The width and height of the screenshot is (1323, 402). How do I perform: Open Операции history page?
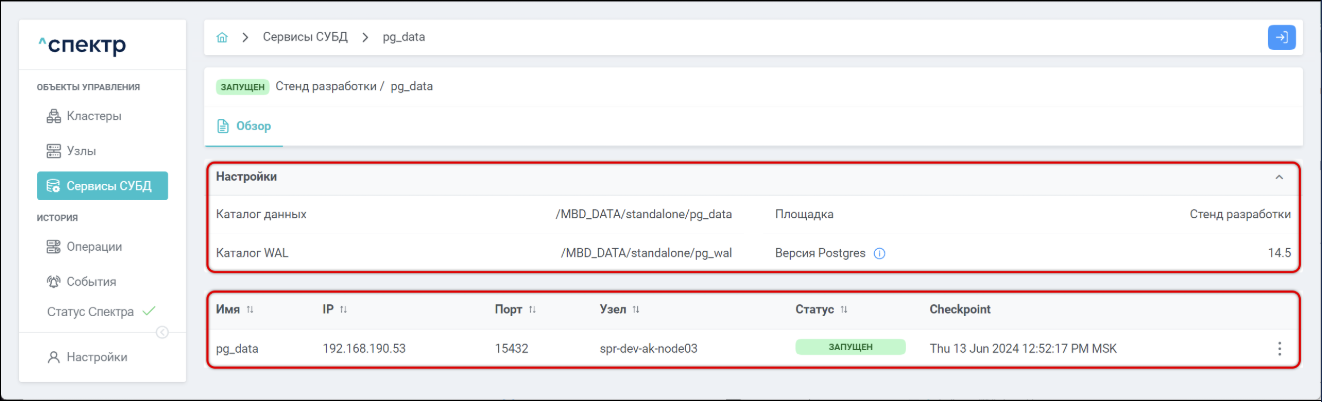94,247
